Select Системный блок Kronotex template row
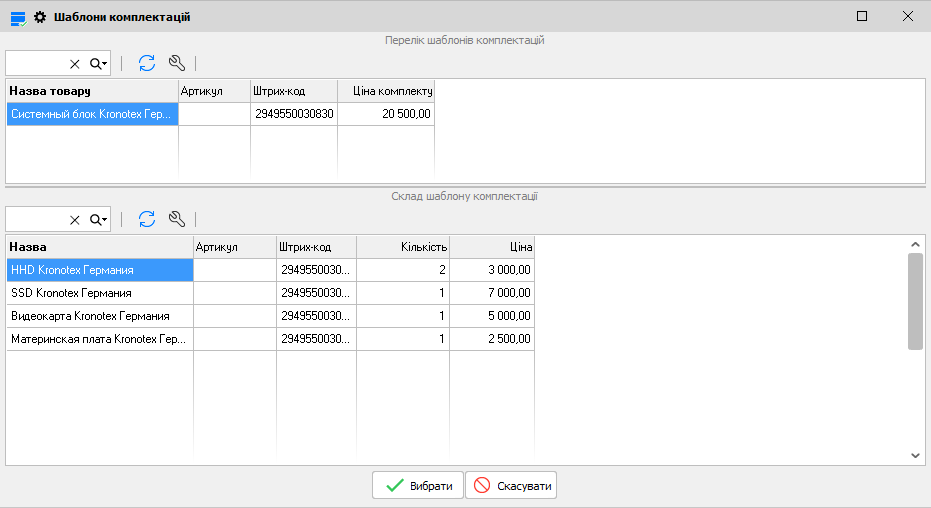Image resolution: width=931 pixels, height=508 pixels. [x=92, y=114]
